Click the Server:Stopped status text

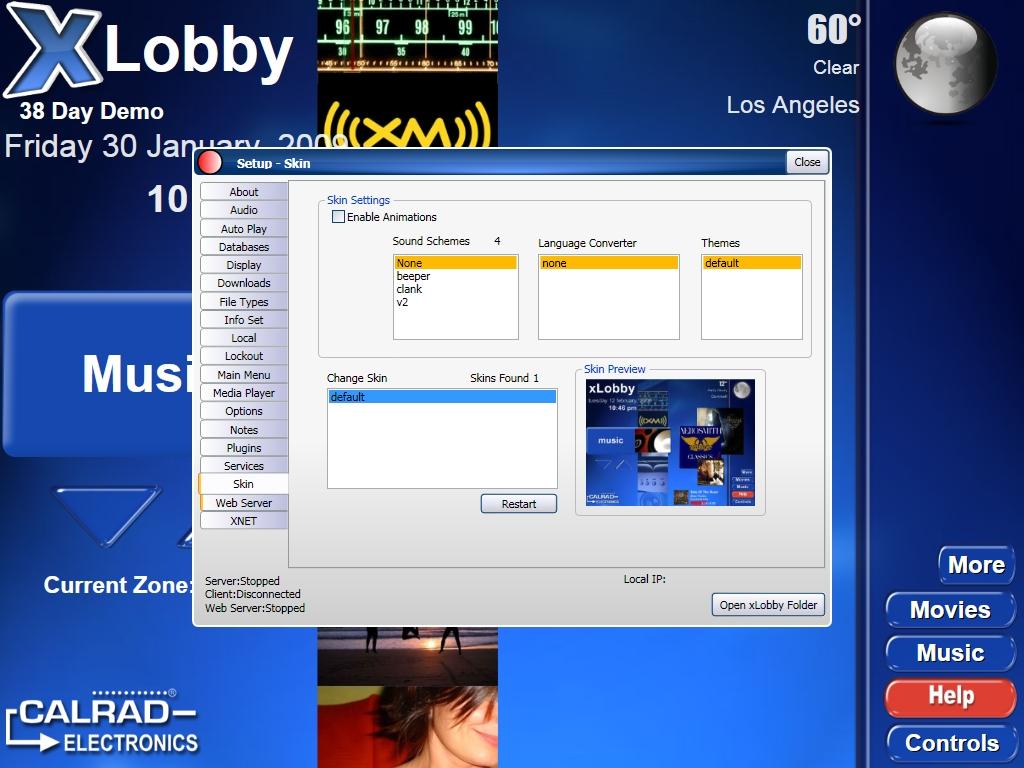click(x=242, y=581)
